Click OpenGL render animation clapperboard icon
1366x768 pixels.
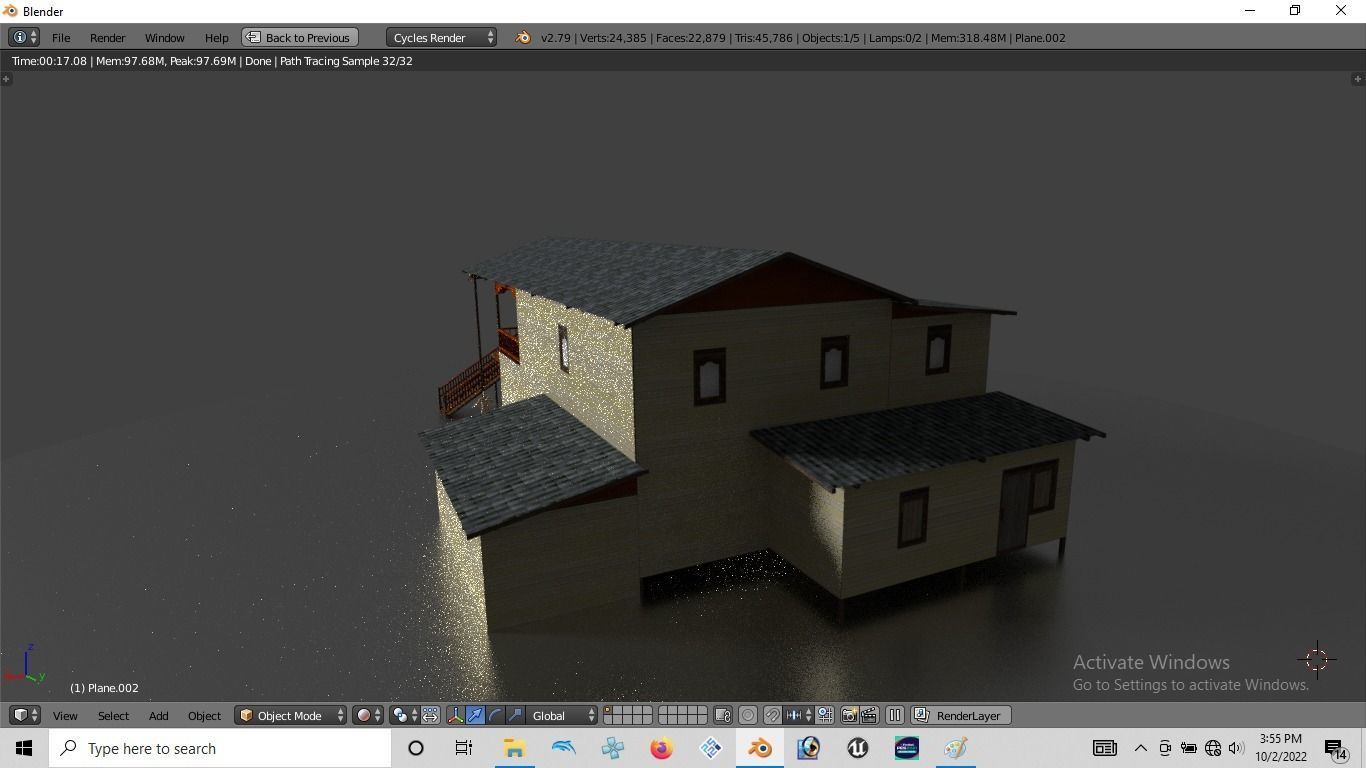pyautogui.click(x=869, y=715)
